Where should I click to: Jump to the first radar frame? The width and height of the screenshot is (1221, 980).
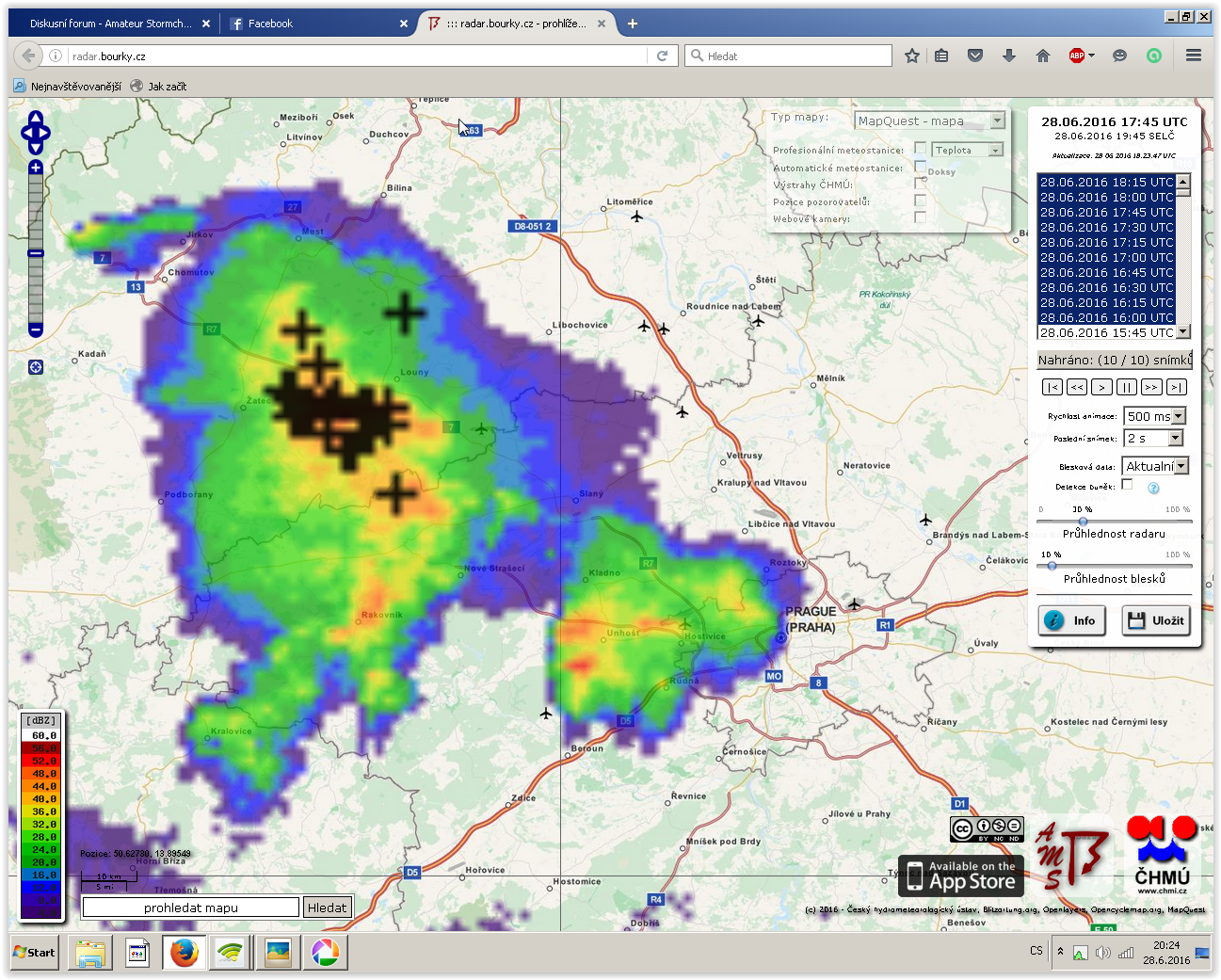[x=1052, y=387]
